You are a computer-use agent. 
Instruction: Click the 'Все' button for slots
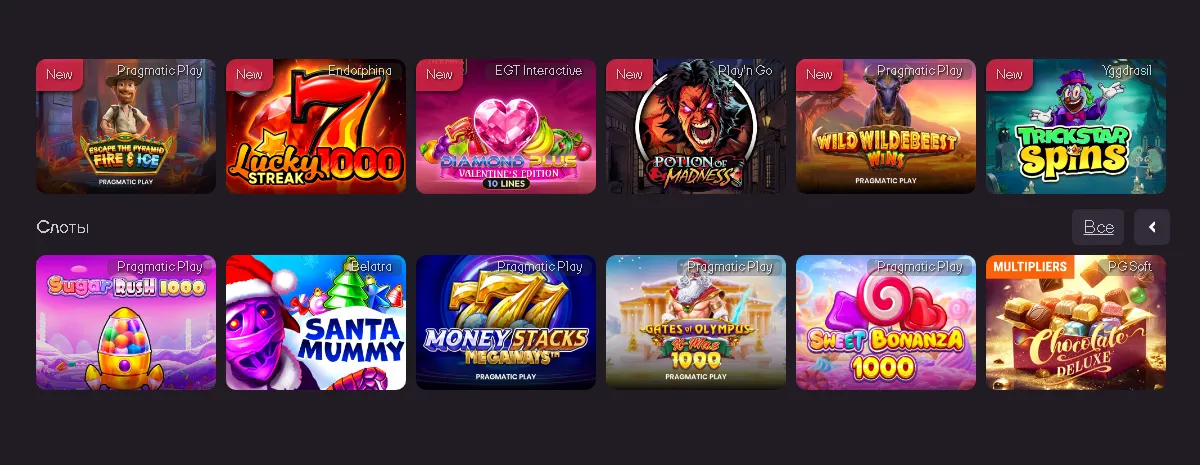(1098, 227)
